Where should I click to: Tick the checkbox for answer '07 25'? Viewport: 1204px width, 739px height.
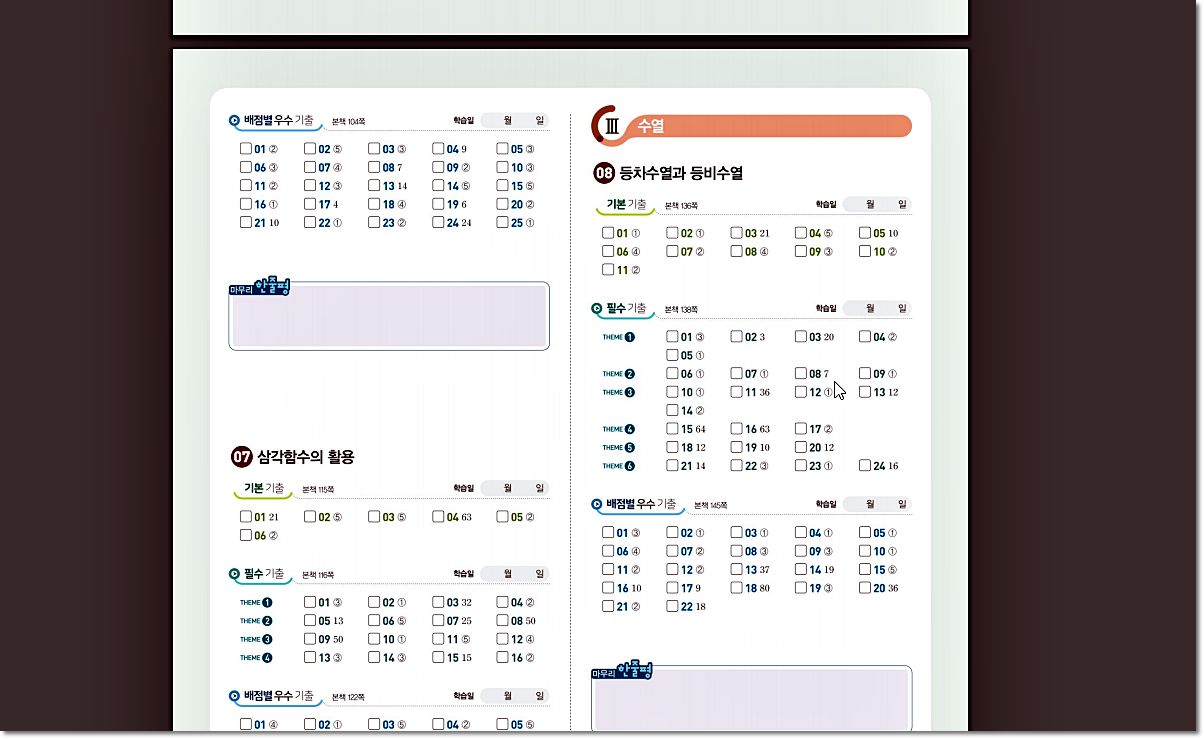(439, 621)
